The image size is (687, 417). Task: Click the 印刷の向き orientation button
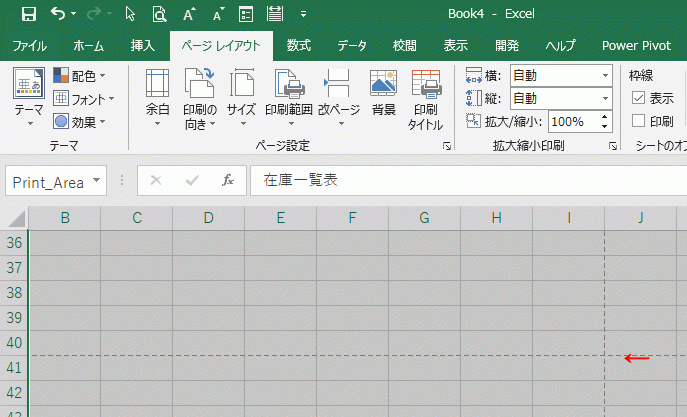tap(200, 99)
